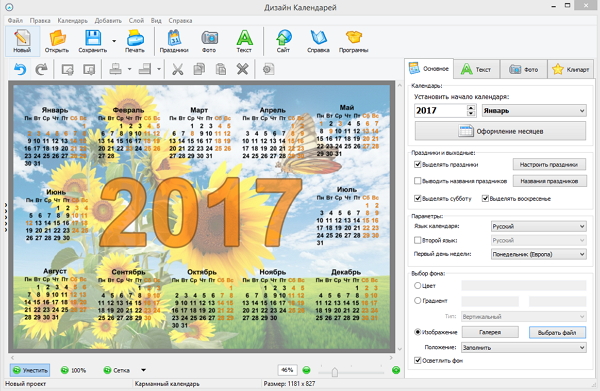Enable the Второй язык checkbox
The width and height of the screenshot is (600, 391).
pos(418,240)
